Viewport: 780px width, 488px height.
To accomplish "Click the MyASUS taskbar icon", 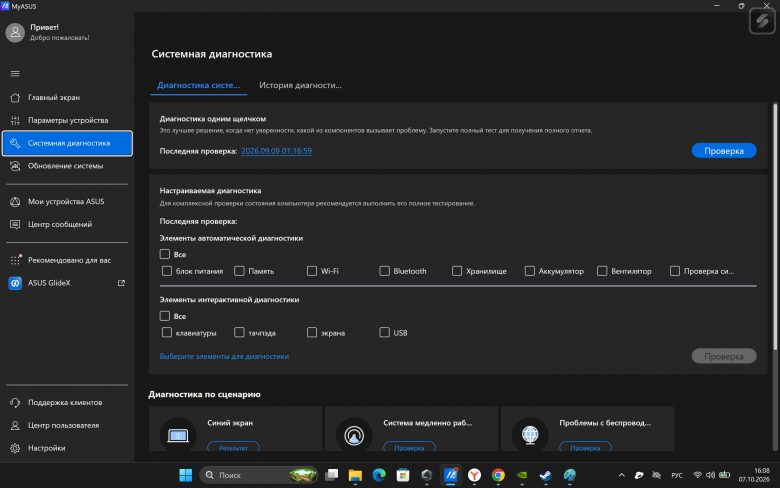I will (x=451, y=476).
